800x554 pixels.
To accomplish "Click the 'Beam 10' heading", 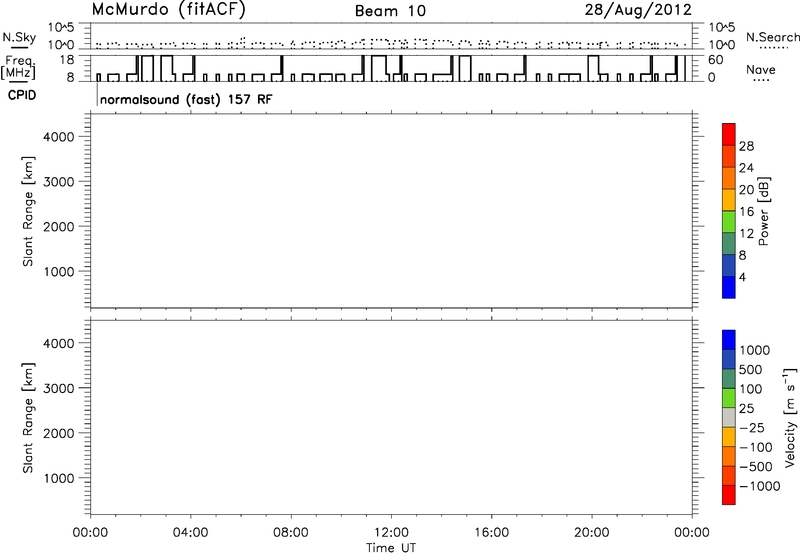I will [390, 11].
